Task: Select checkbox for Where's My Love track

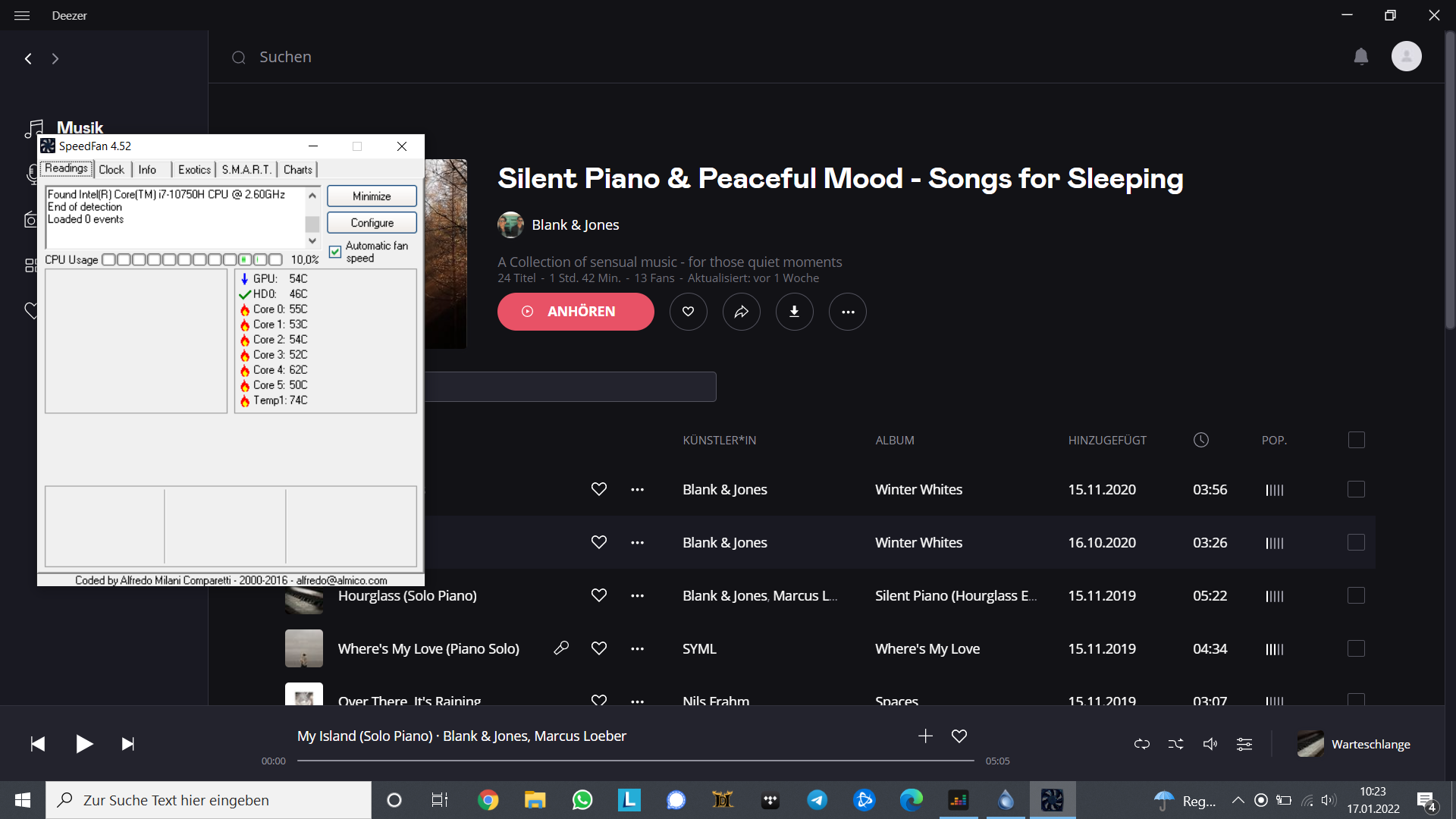Action: click(x=1356, y=648)
